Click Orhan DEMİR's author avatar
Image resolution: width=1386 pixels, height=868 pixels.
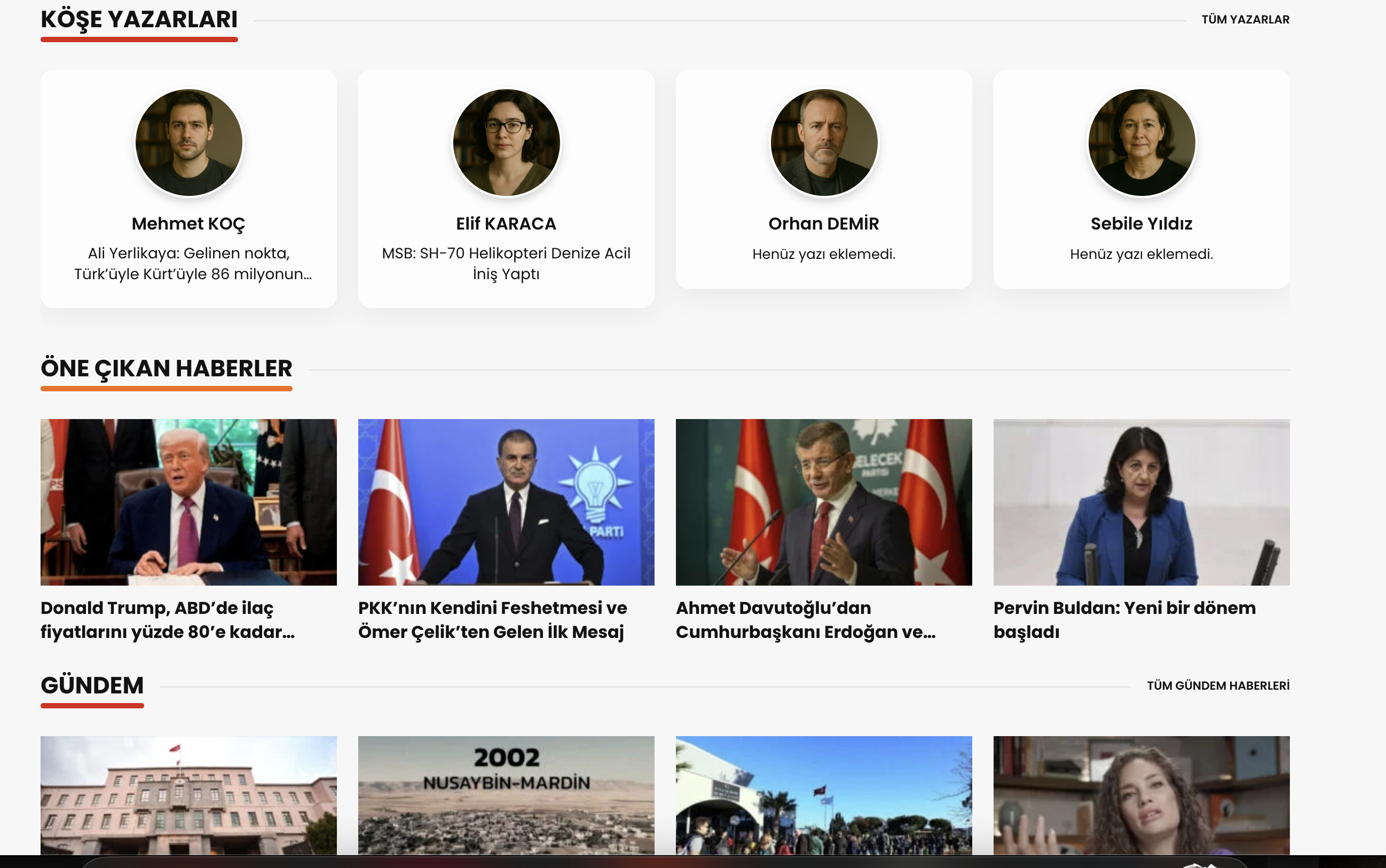pos(823,143)
